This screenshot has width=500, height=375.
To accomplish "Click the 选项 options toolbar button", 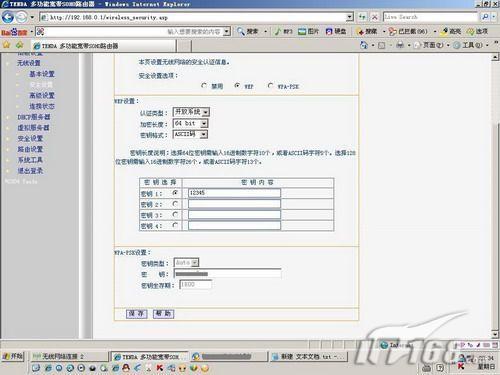I will pos(477,32).
